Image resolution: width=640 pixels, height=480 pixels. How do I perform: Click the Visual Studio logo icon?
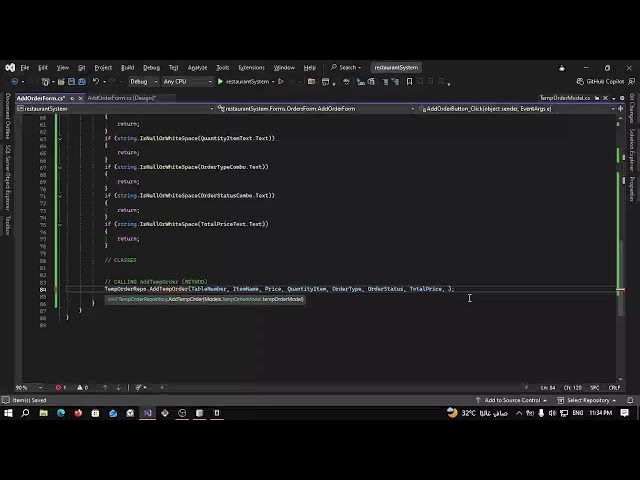point(10,67)
